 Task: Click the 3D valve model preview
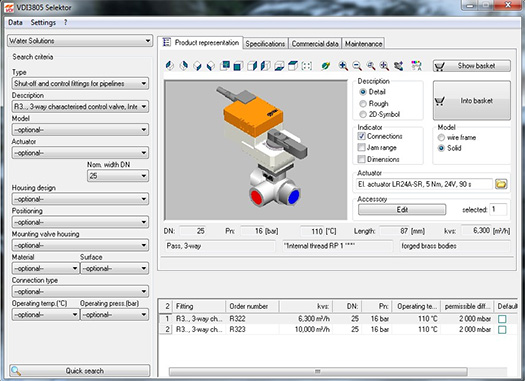click(x=256, y=150)
